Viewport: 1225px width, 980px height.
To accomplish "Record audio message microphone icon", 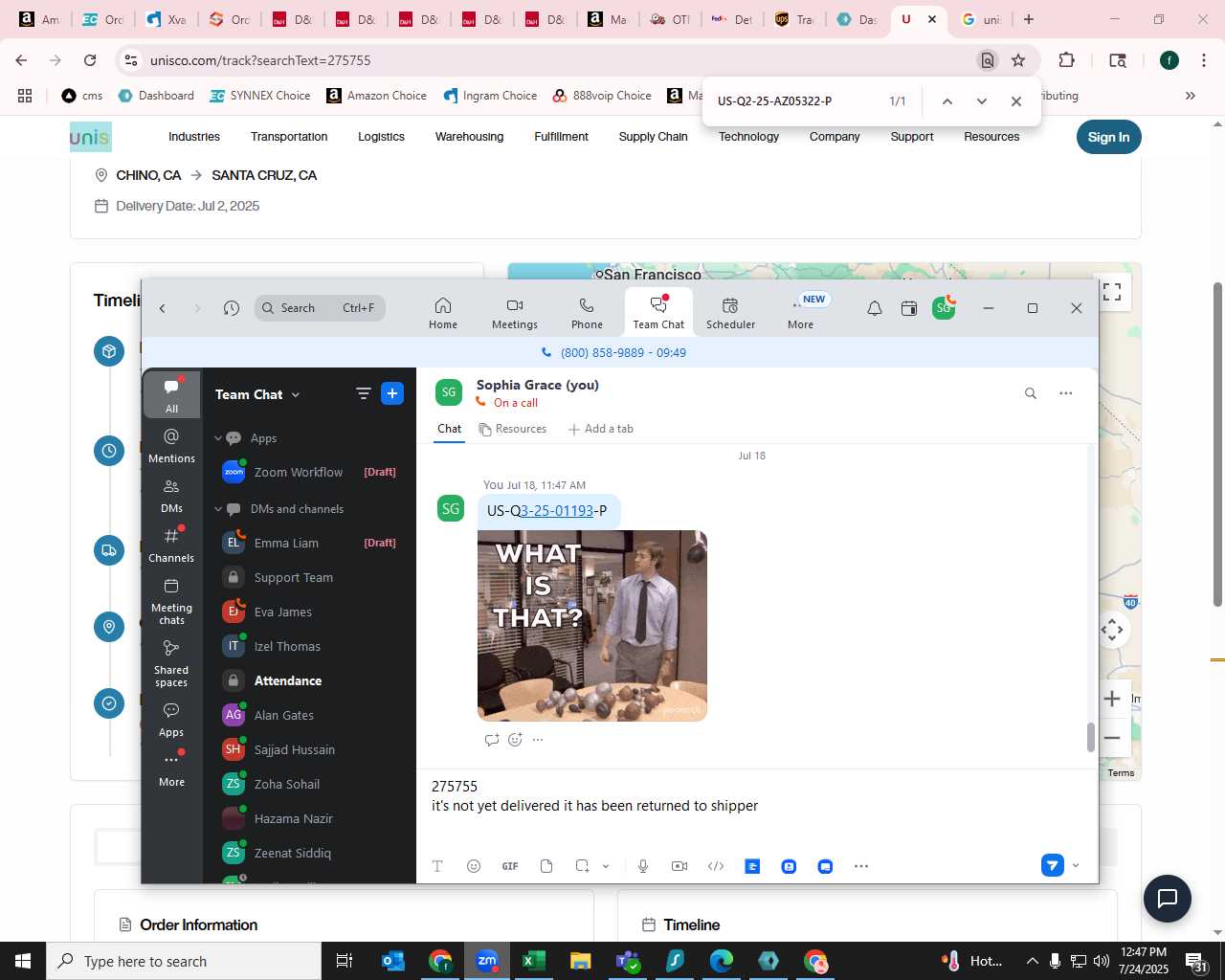I will (x=643, y=866).
